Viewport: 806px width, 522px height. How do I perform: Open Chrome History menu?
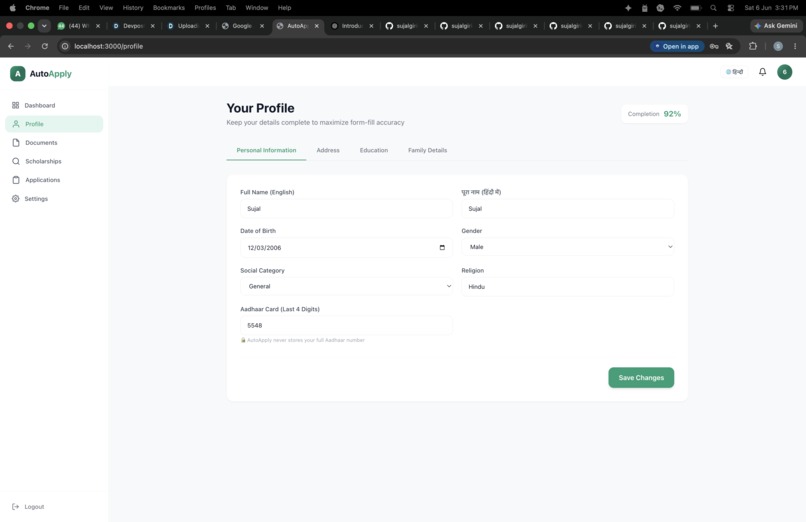pos(133,8)
